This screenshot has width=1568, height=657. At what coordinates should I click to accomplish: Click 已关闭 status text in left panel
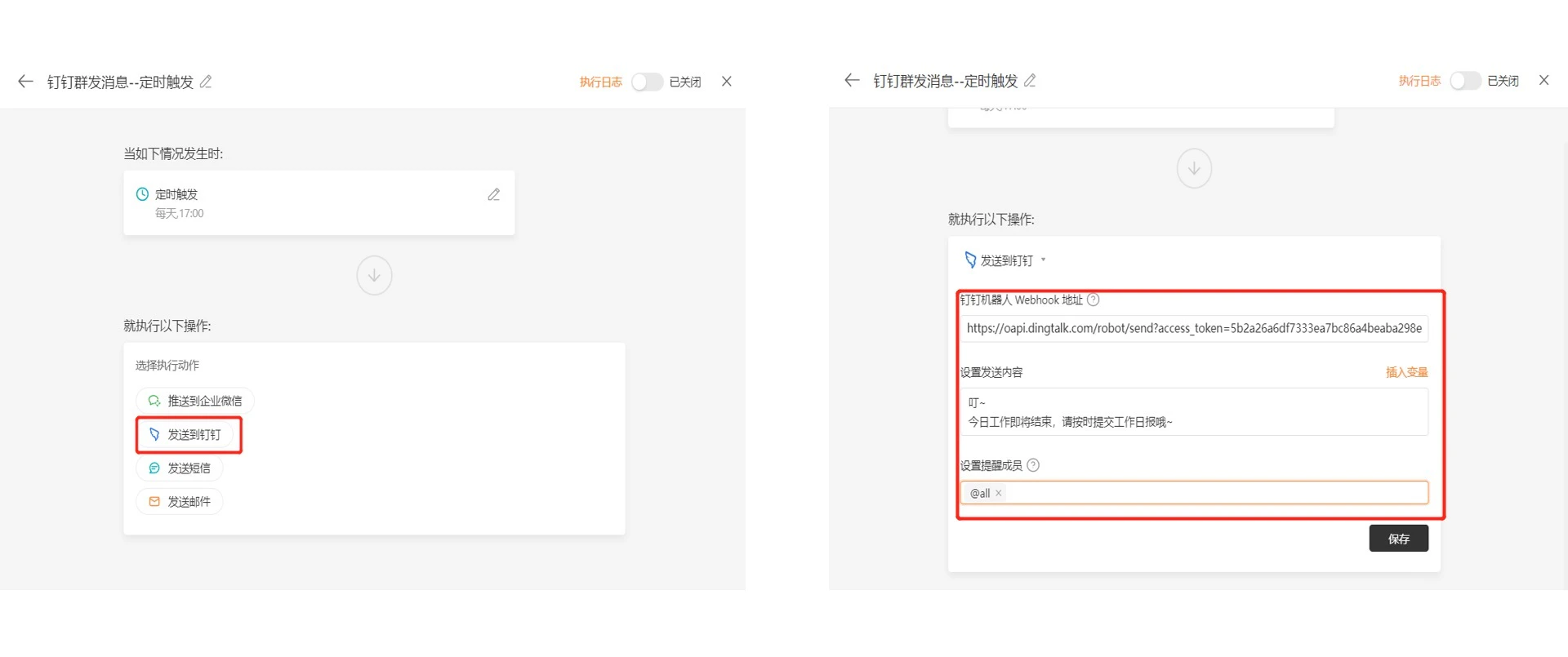point(685,82)
